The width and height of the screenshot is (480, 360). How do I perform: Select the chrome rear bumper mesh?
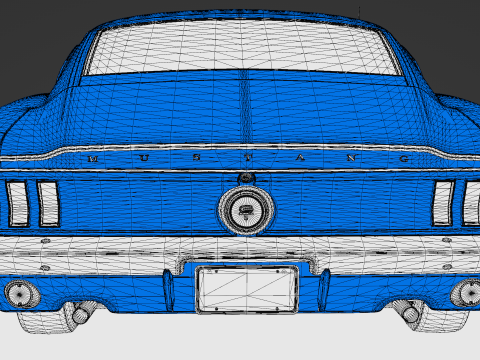point(240,254)
